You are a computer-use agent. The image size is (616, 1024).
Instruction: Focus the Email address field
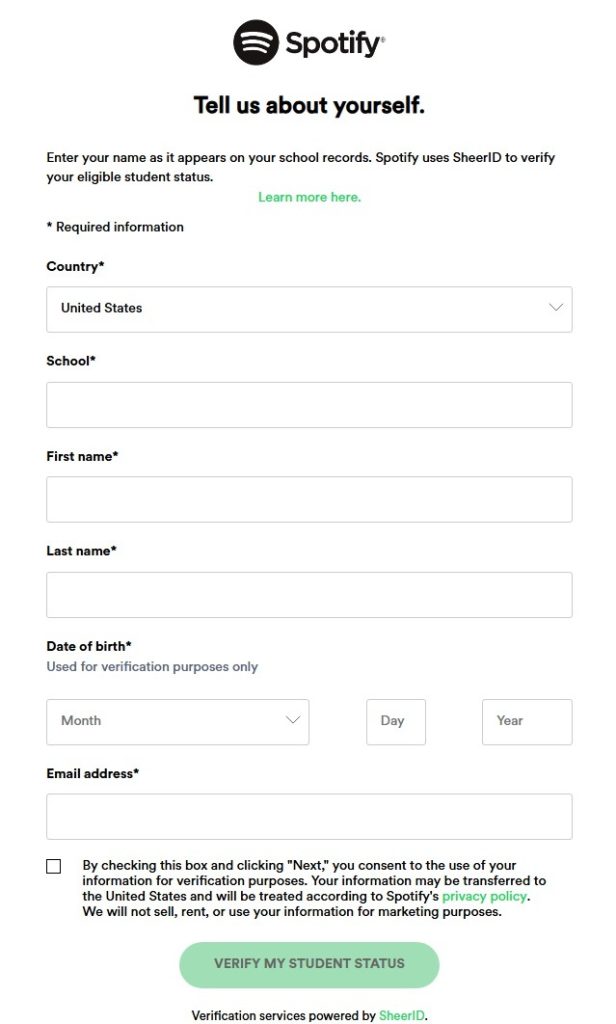309,816
